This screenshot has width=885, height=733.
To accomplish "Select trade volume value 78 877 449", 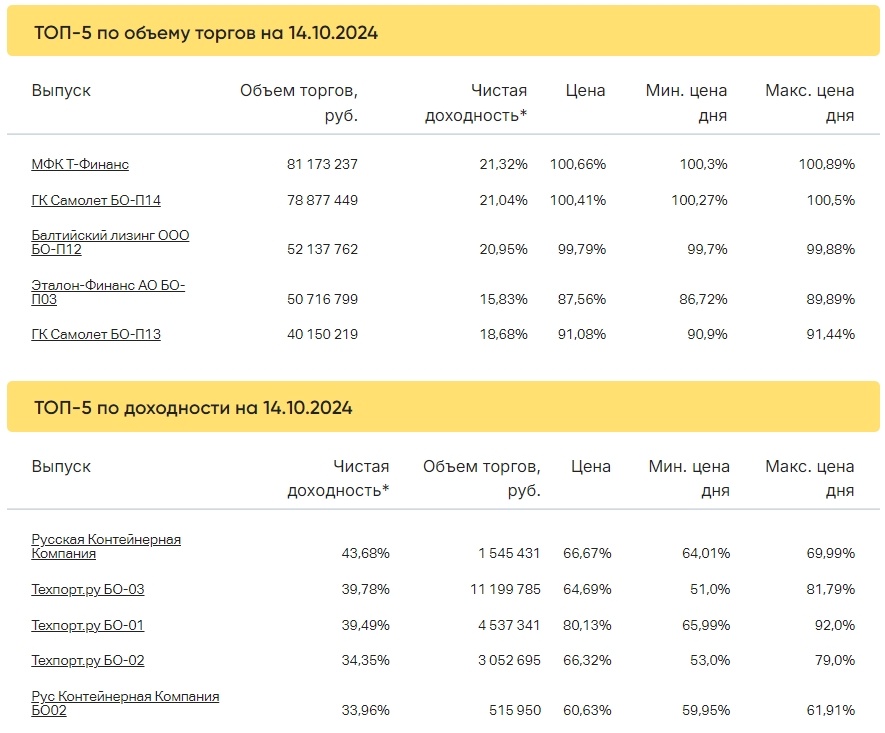I will [322, 200].
